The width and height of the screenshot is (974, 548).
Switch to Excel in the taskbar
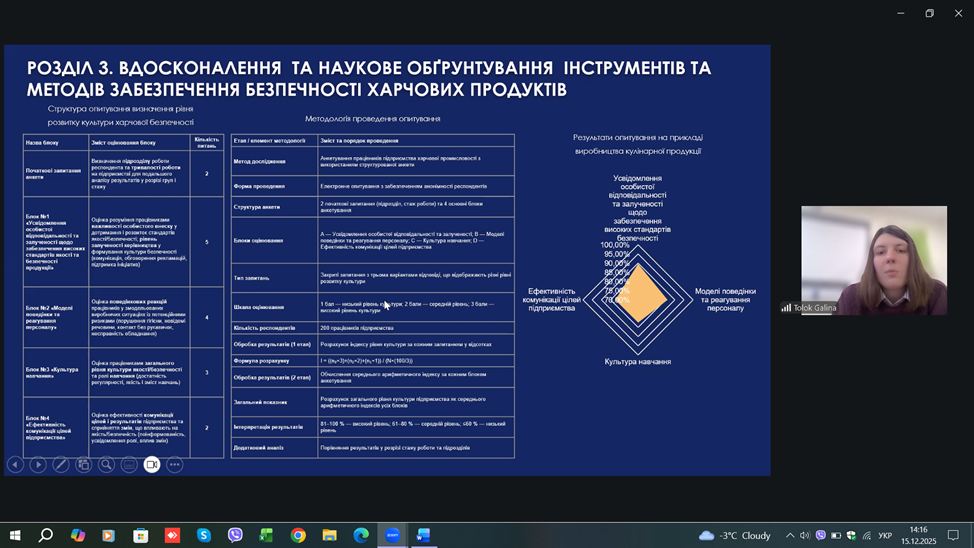[x=267, y=536]
